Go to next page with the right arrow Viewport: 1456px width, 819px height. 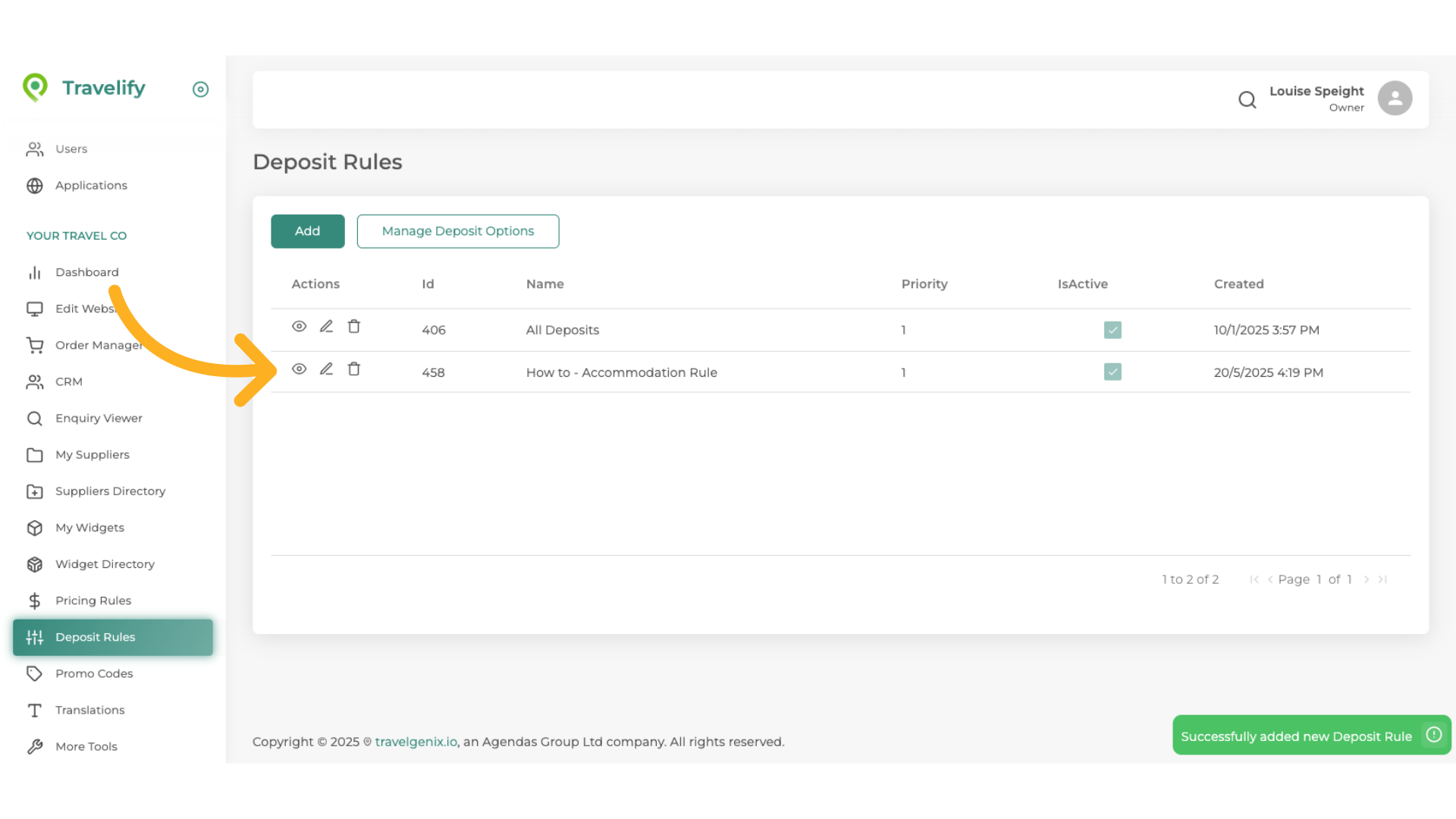(1367, 579)
